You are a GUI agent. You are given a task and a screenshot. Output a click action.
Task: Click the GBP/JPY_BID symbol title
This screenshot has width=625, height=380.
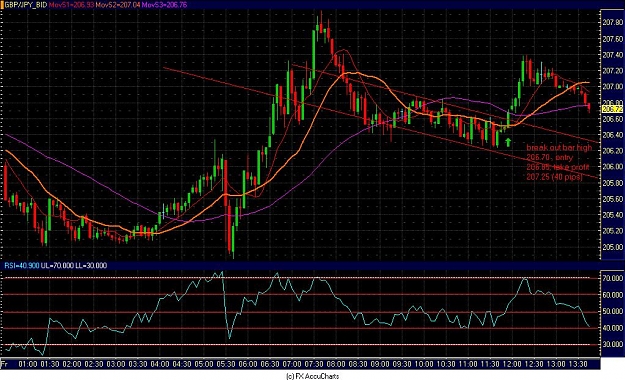tap(25, 5)
